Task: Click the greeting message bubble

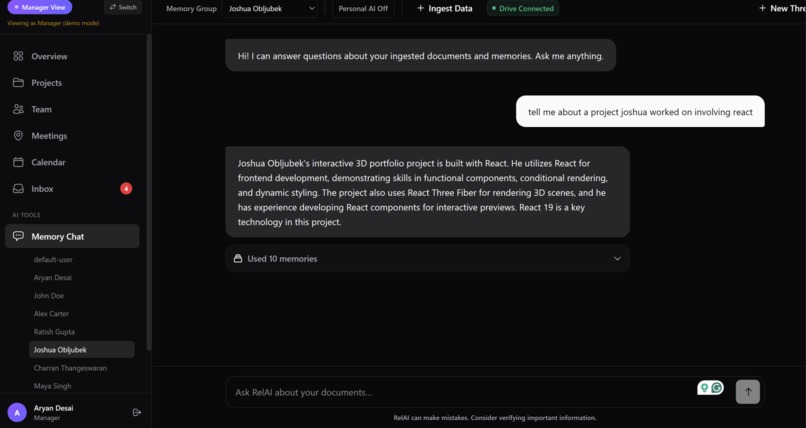Action: point(420,55)
